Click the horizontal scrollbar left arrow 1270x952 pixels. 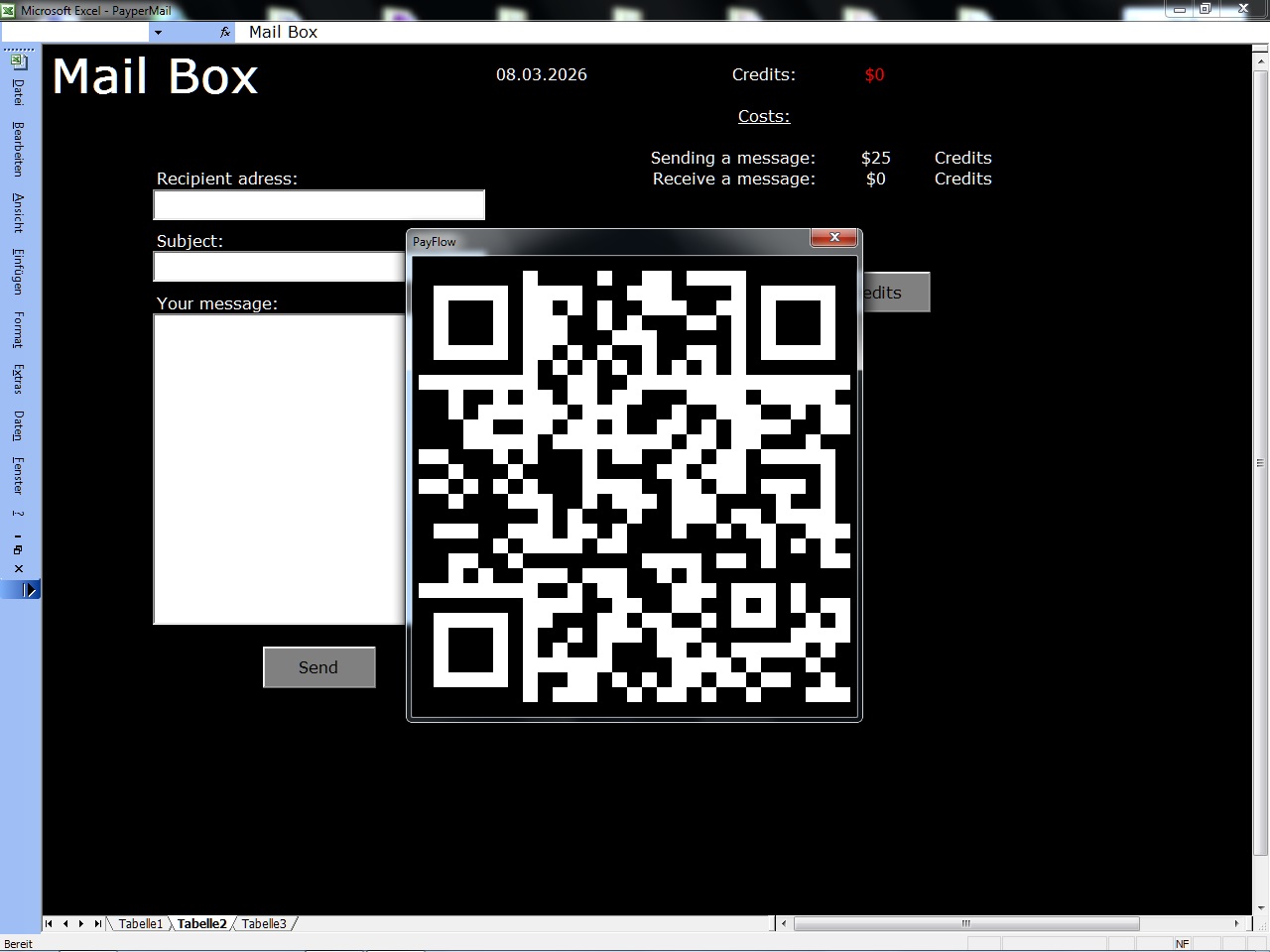784,923
